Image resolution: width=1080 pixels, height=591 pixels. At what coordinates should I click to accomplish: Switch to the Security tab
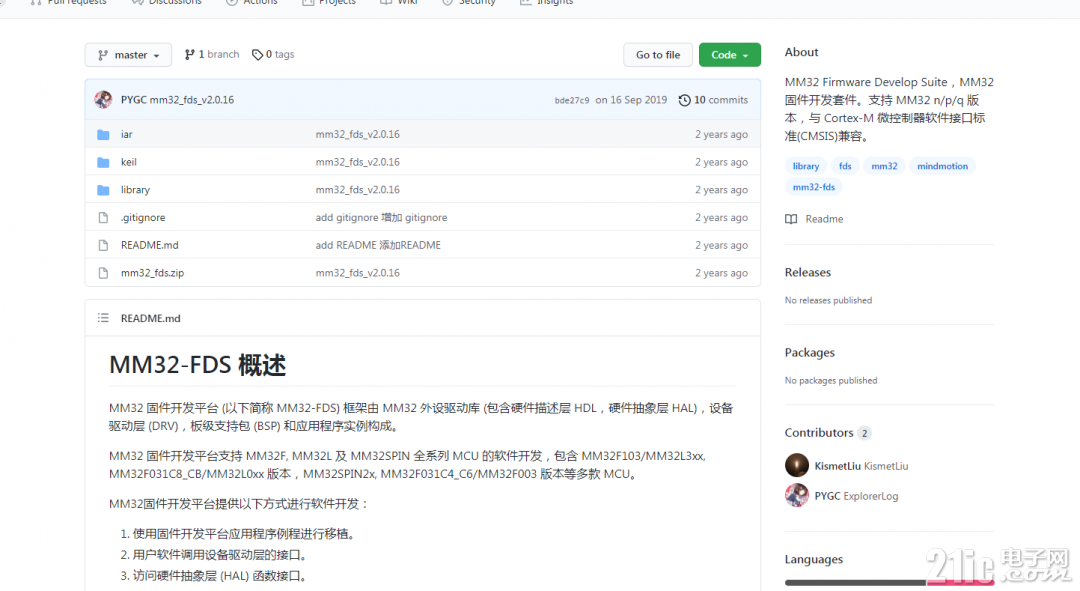pyautogui.click(x=468, y=2)
